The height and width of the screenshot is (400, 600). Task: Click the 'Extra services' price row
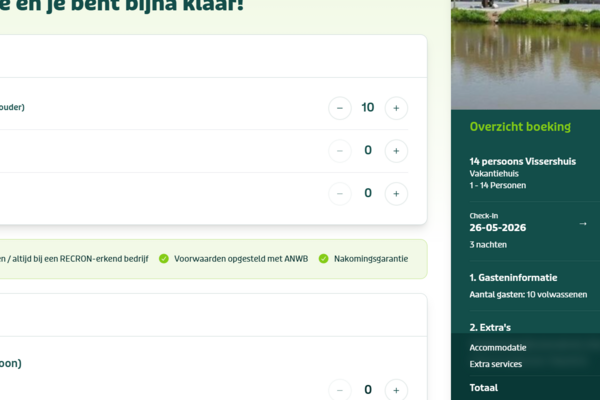pos(535,364)
